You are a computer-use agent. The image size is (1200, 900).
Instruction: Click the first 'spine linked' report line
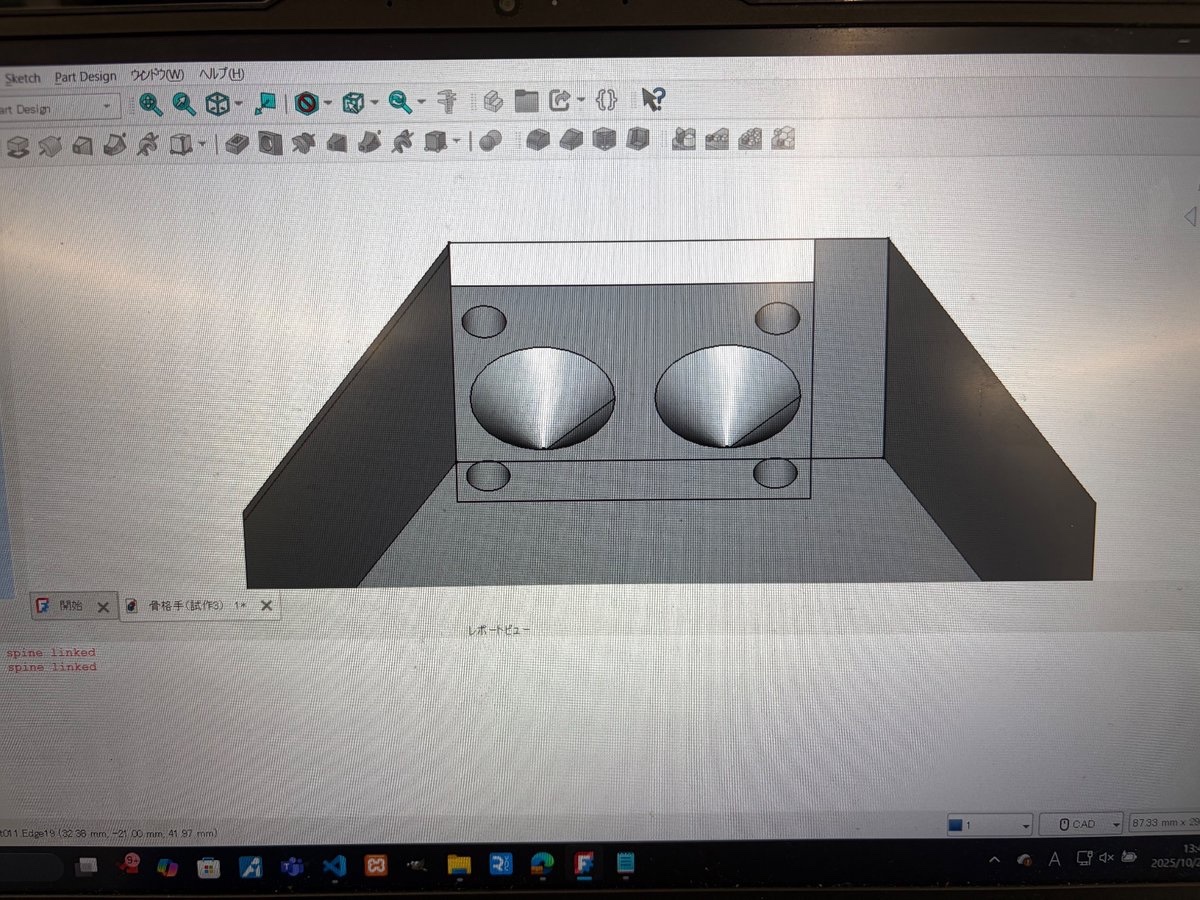(51, 653)
